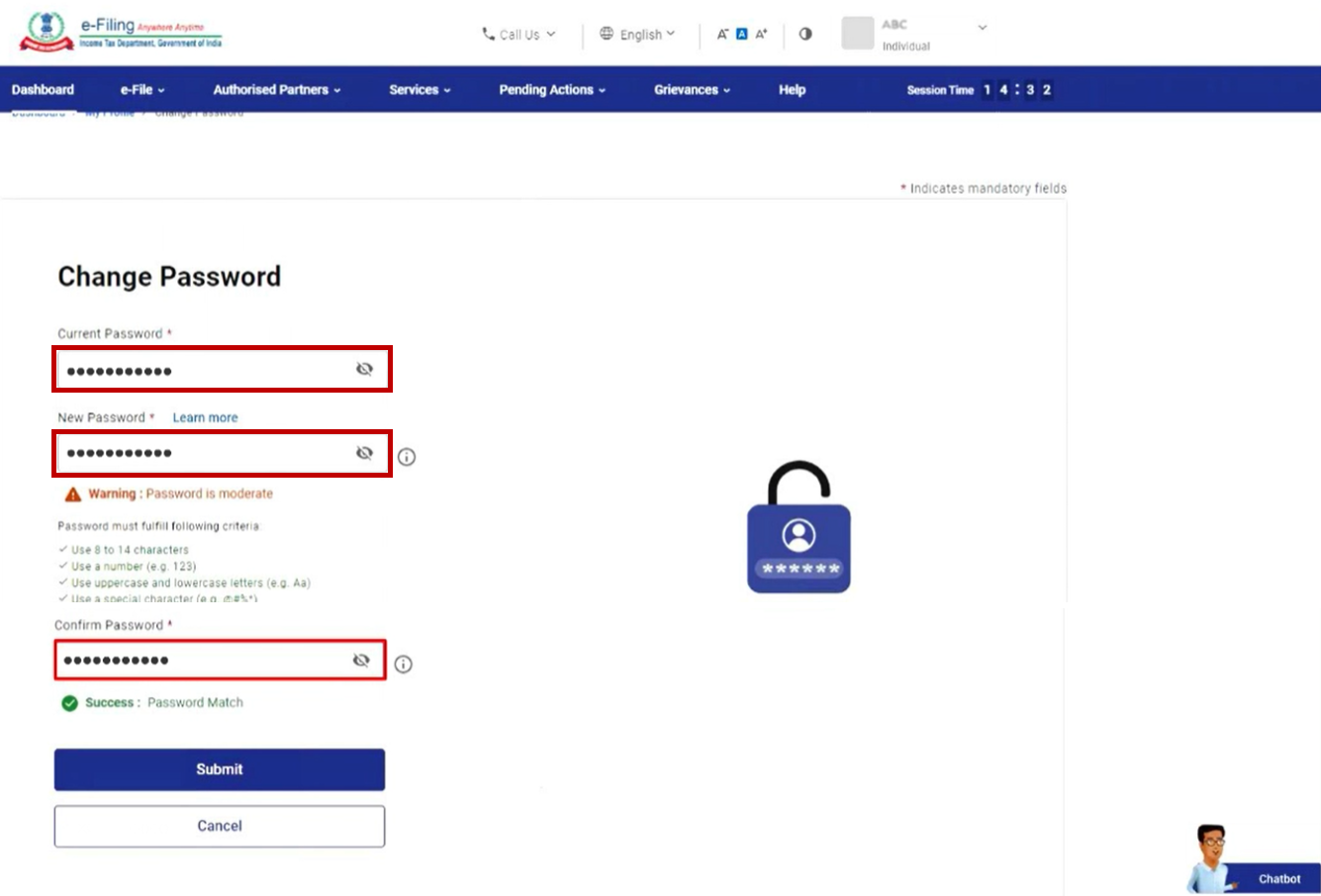Open the Call Us dropdown

[519, 35]
